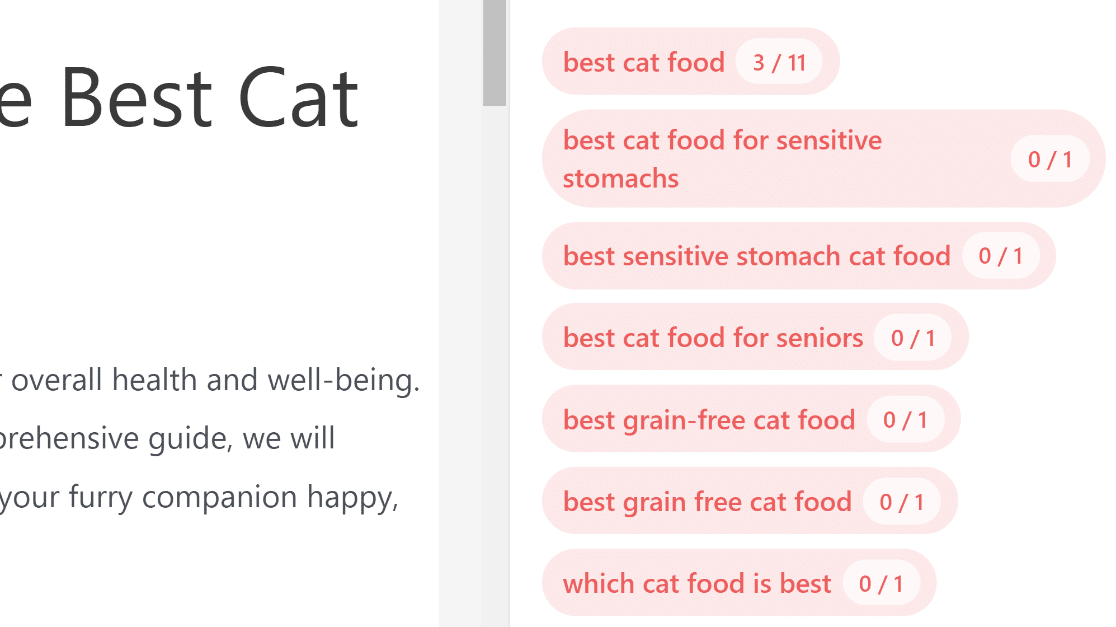Click the "your furry companion happy," line
The width and height of the screenshot is (1116, 627).
tap(198, 497)
